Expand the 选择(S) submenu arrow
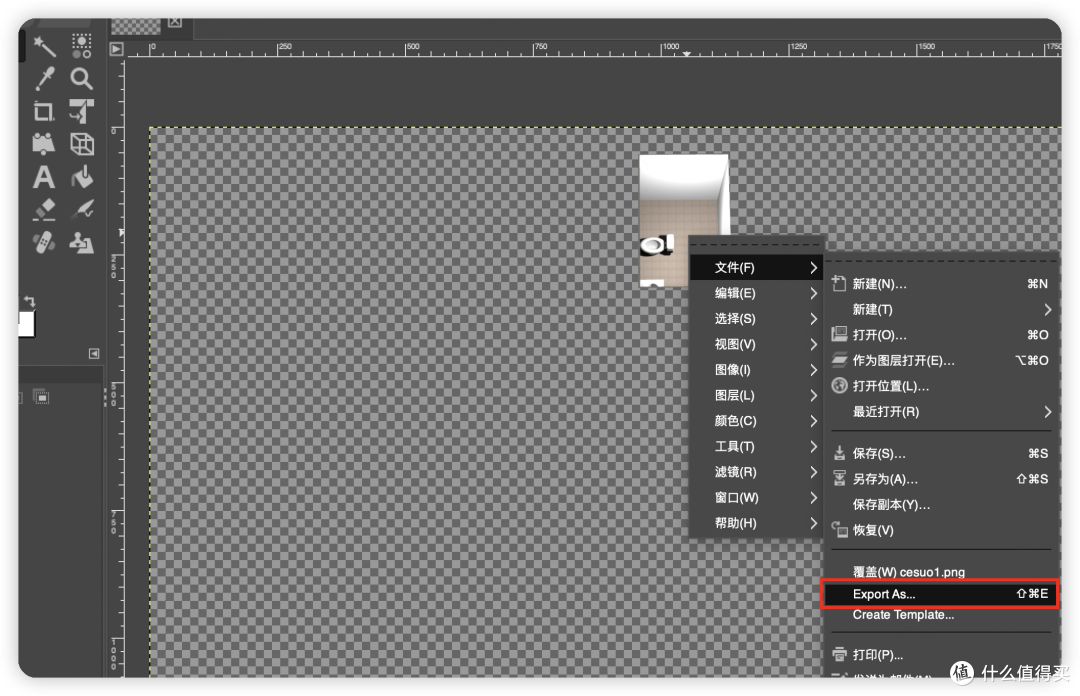Screen dimensions: 1080x696 [813, 318]
